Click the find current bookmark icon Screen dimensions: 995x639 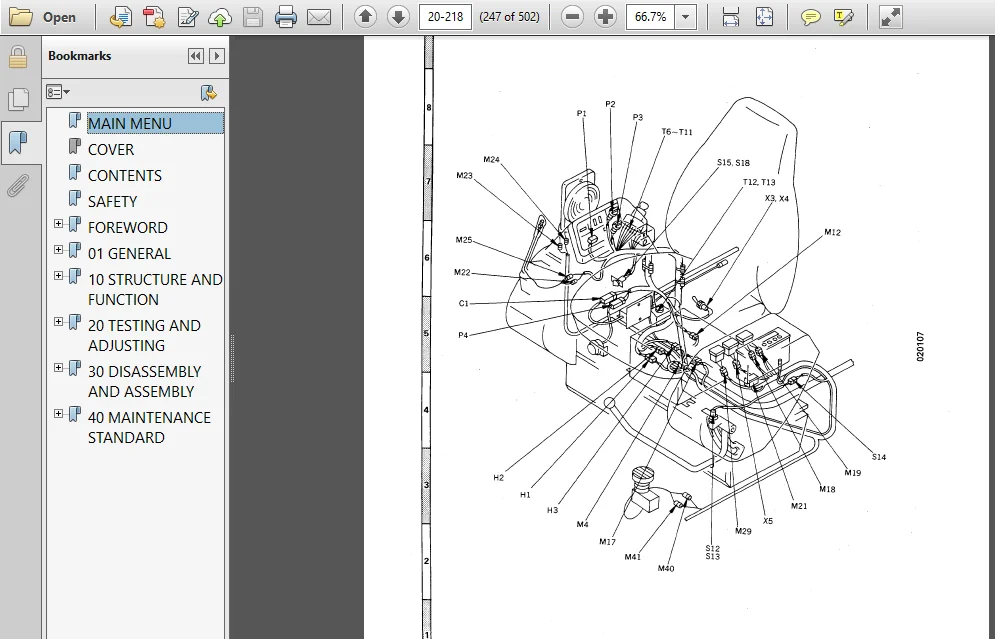point(208,93)
